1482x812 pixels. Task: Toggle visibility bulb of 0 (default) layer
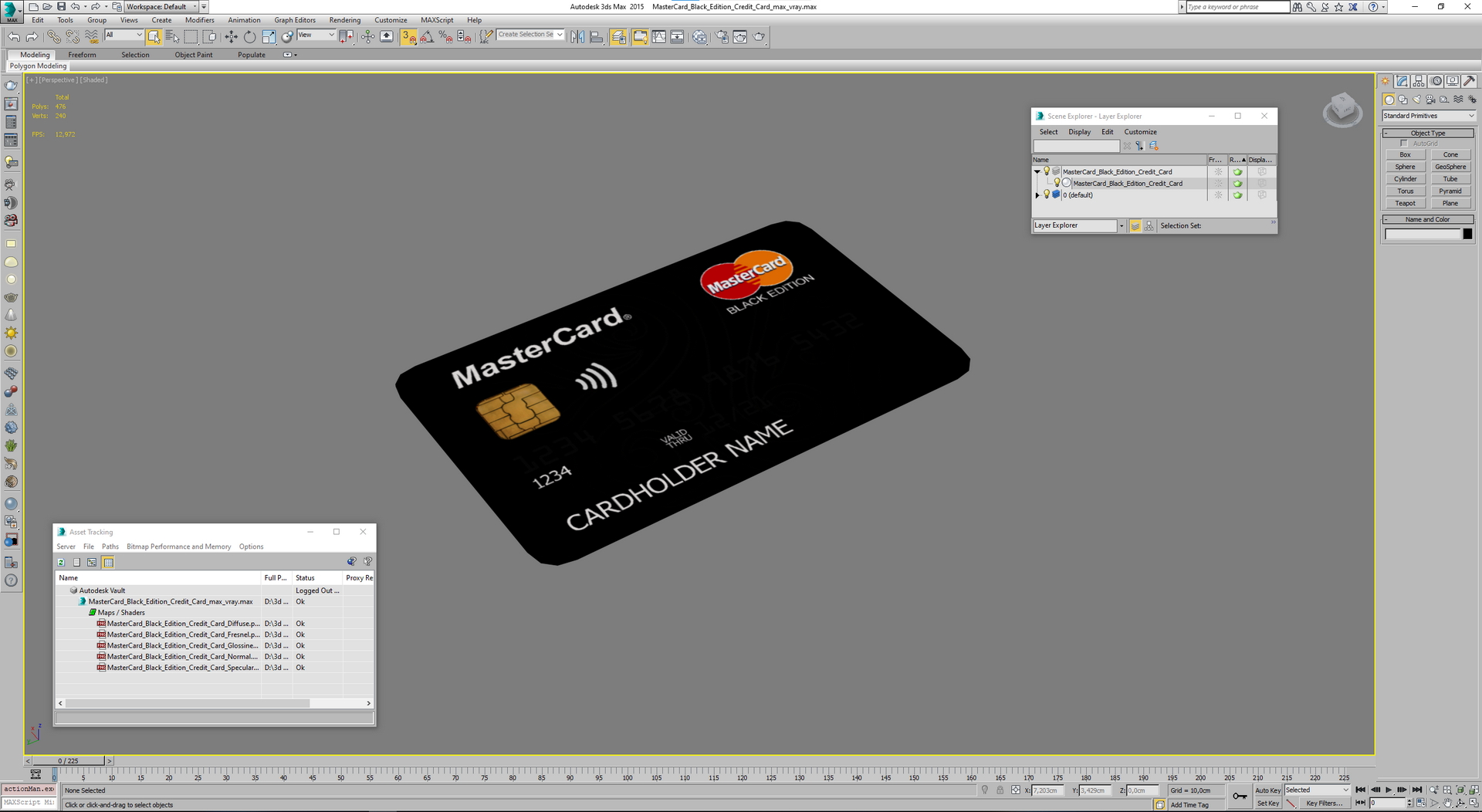tap(1047, 195)
